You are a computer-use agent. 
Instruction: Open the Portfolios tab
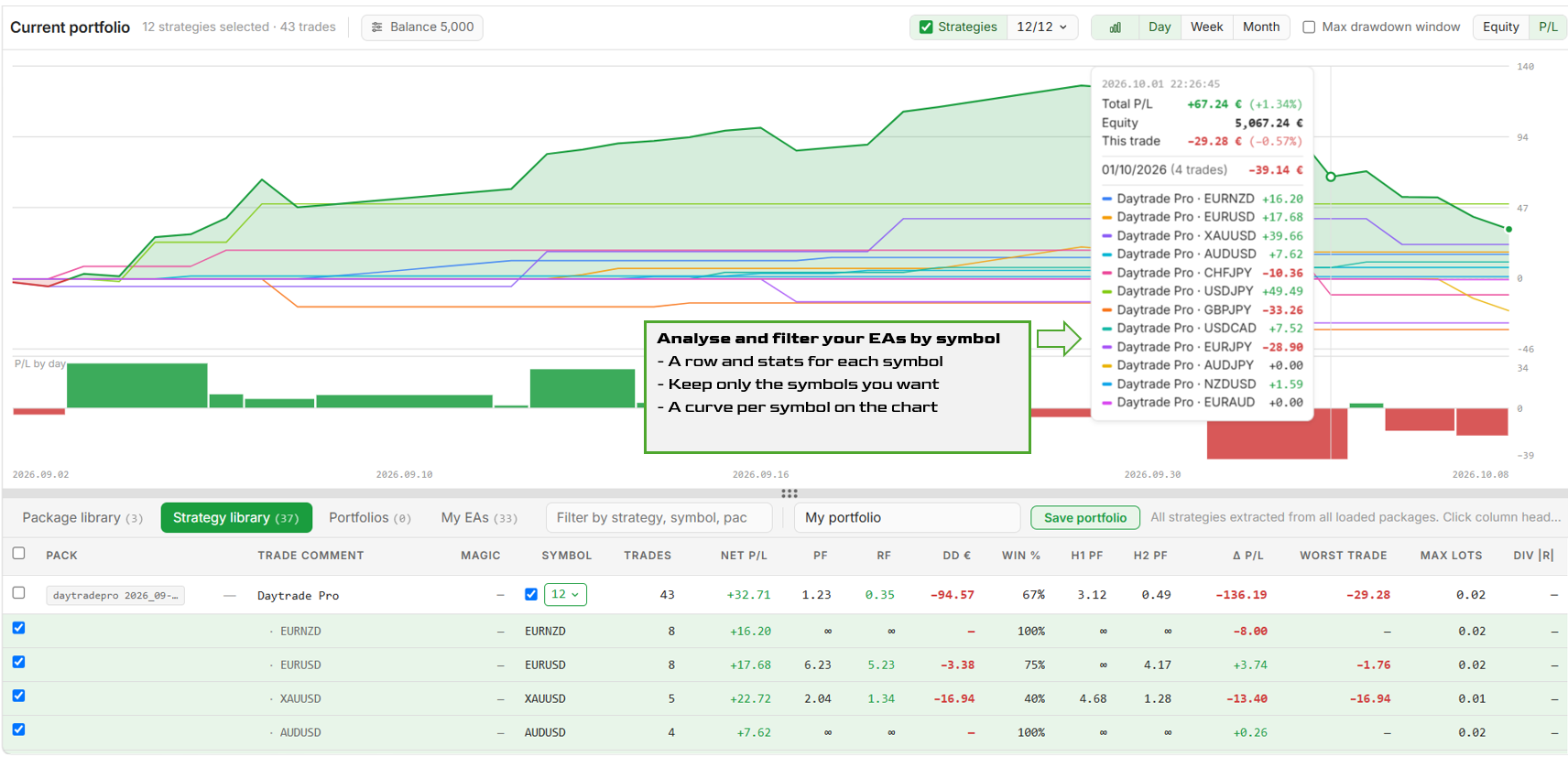pos(370,518)
